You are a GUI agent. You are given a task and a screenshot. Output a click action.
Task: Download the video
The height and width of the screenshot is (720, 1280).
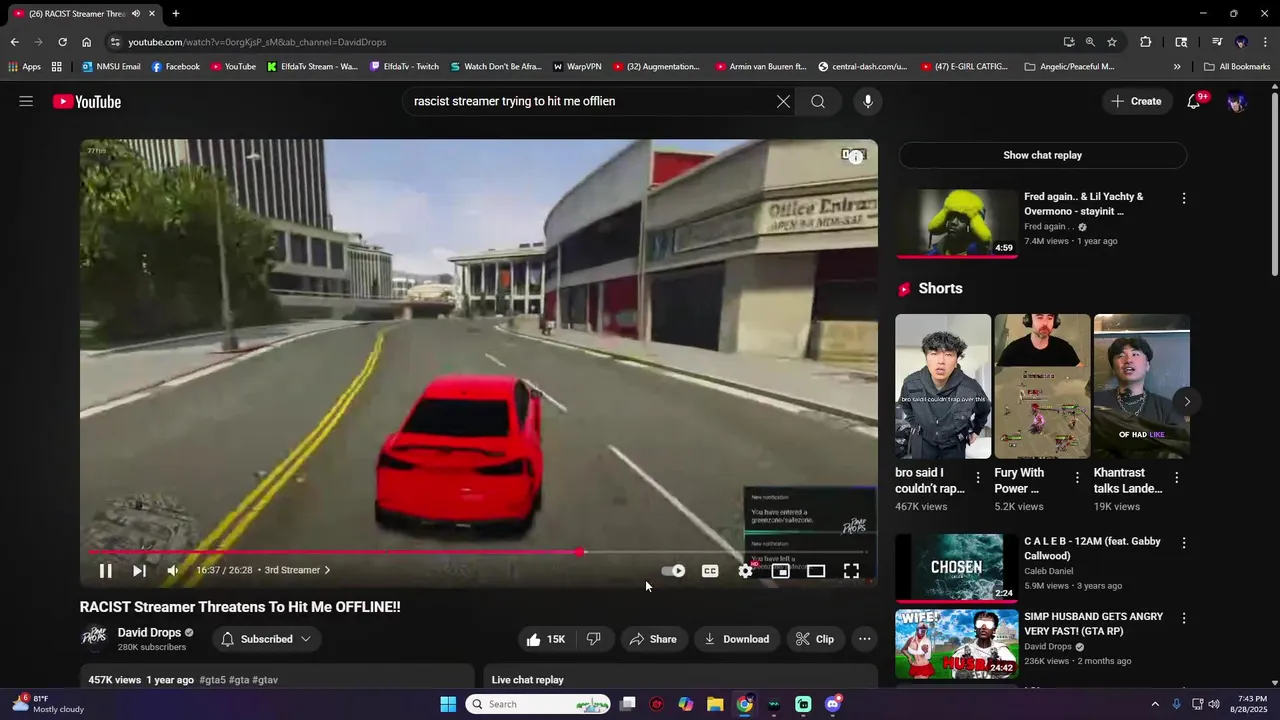[736, 639]
